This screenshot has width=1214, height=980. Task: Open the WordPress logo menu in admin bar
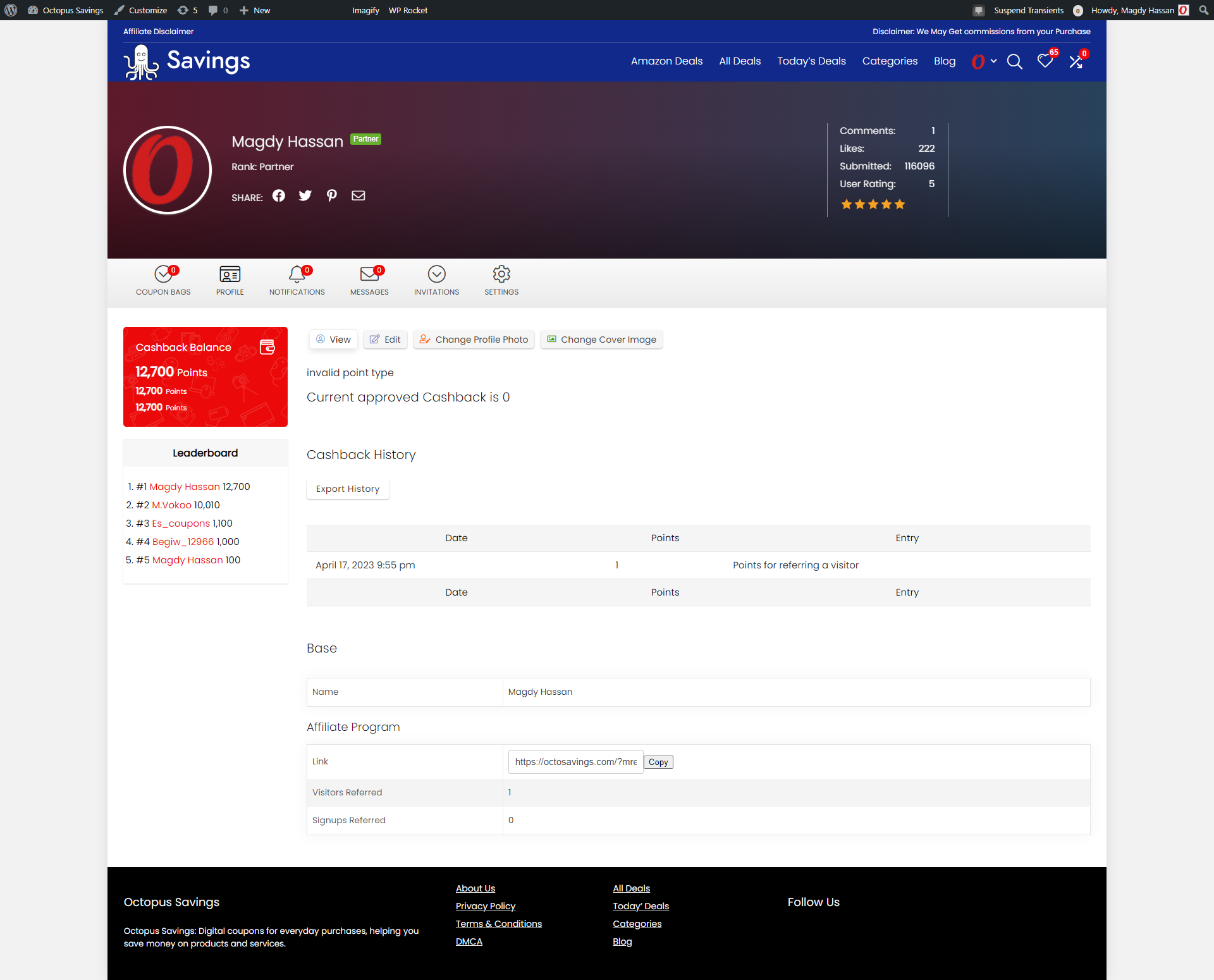coord(11,10)
